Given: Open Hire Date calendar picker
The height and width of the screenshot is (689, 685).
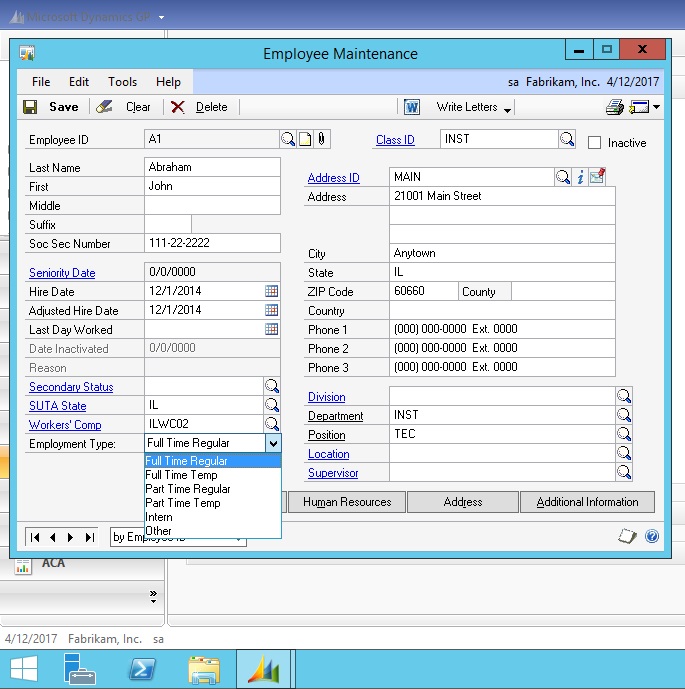Looking at the screenshot, I should tap(272, 291).
